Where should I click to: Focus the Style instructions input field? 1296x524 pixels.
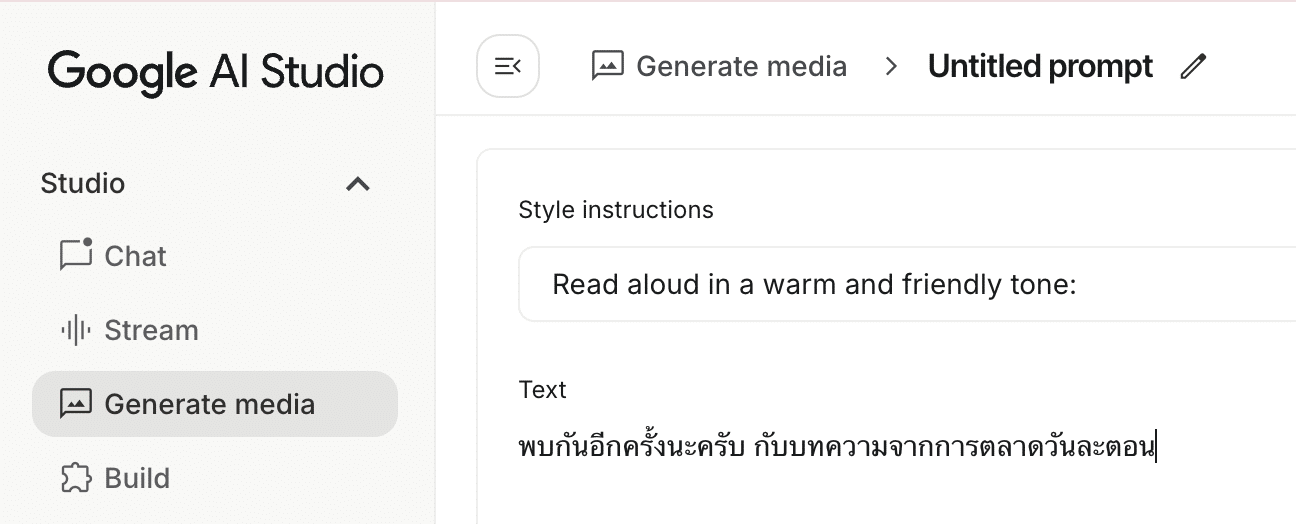(x=900, y=285)
